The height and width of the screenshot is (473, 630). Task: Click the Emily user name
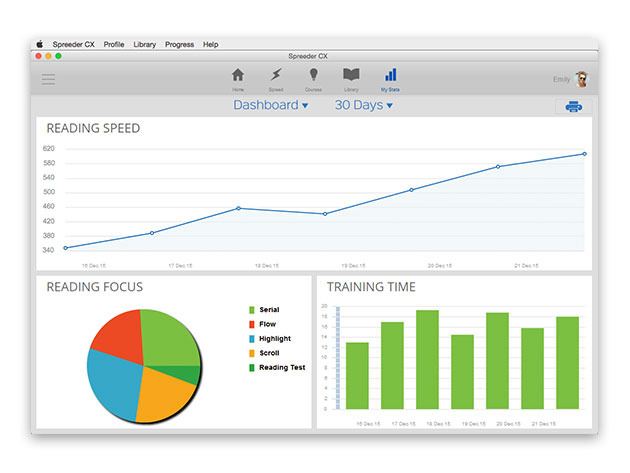pyautogui.click(x=561, y=79)
